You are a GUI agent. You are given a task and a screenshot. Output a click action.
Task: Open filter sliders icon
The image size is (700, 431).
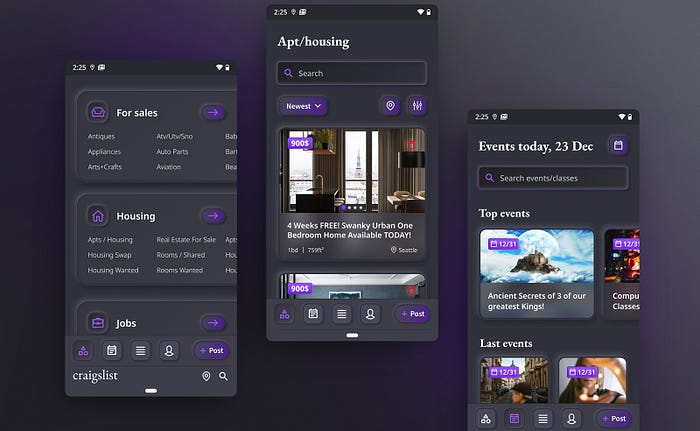[417, 106]
